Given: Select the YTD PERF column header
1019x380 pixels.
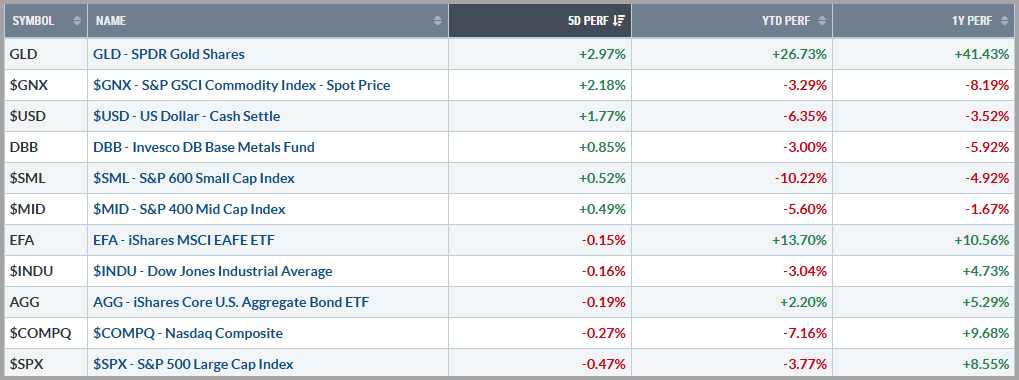Looking at the screenshot, I should (x=732, y=21).
